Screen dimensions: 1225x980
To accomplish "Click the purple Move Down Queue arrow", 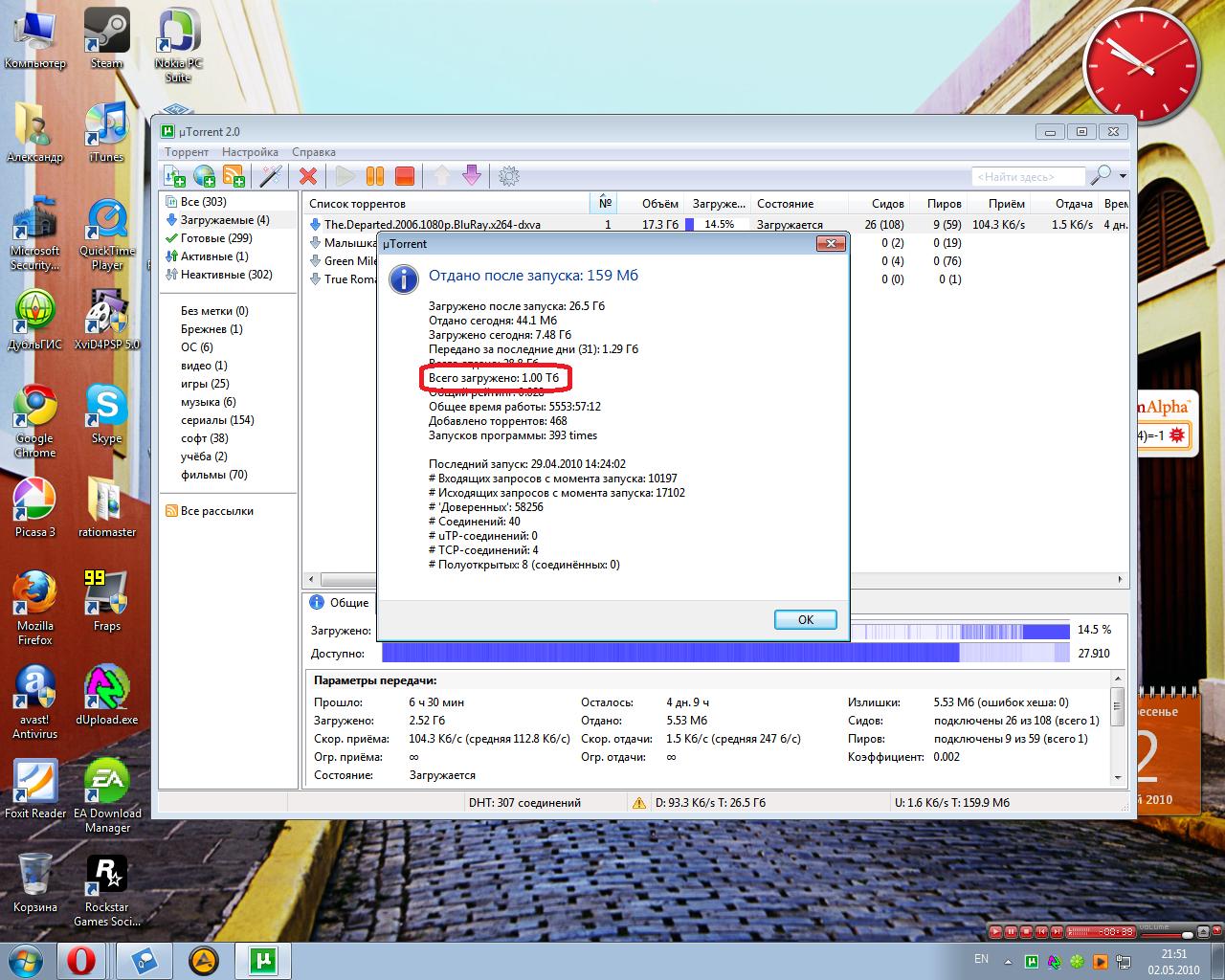I will coord(471,175).
